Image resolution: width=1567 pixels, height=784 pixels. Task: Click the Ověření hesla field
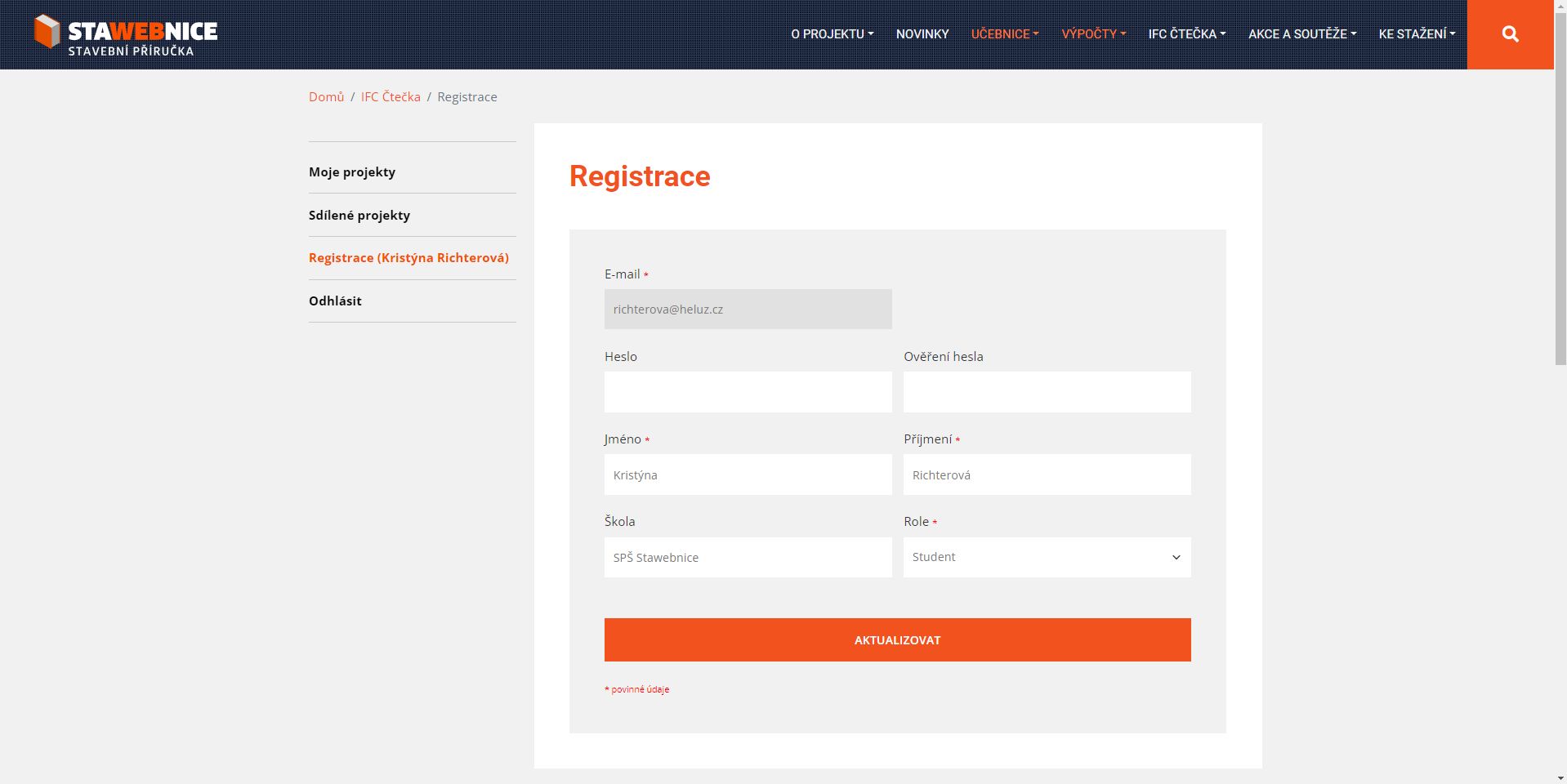[x=1047, y=392]
